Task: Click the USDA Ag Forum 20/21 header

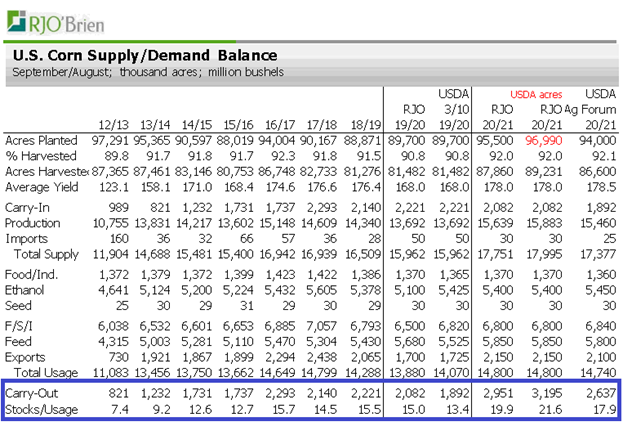Action: tap(593, 109)
